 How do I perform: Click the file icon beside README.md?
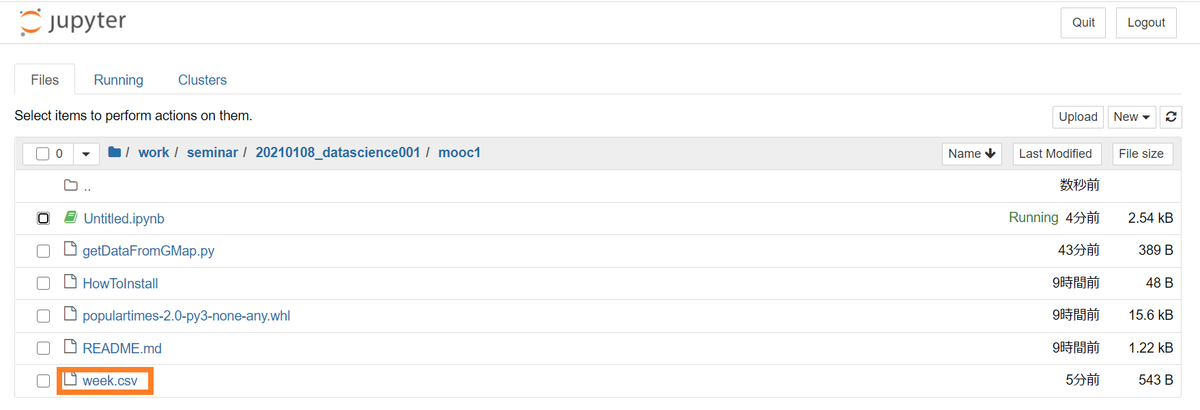pyautogui.click(x=70, y=347)
